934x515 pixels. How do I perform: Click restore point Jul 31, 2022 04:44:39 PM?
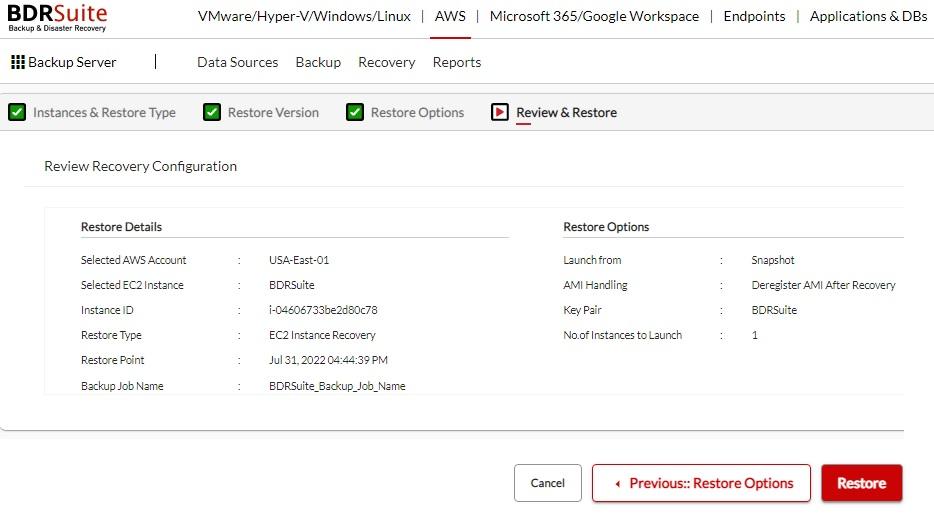coord(328,360)
